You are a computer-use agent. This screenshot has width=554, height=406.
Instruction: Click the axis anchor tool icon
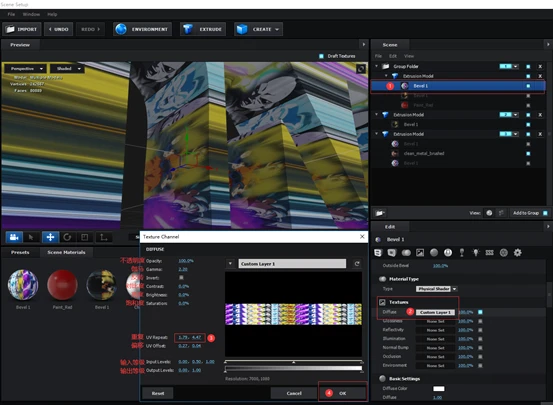click(x=103, y=237)
